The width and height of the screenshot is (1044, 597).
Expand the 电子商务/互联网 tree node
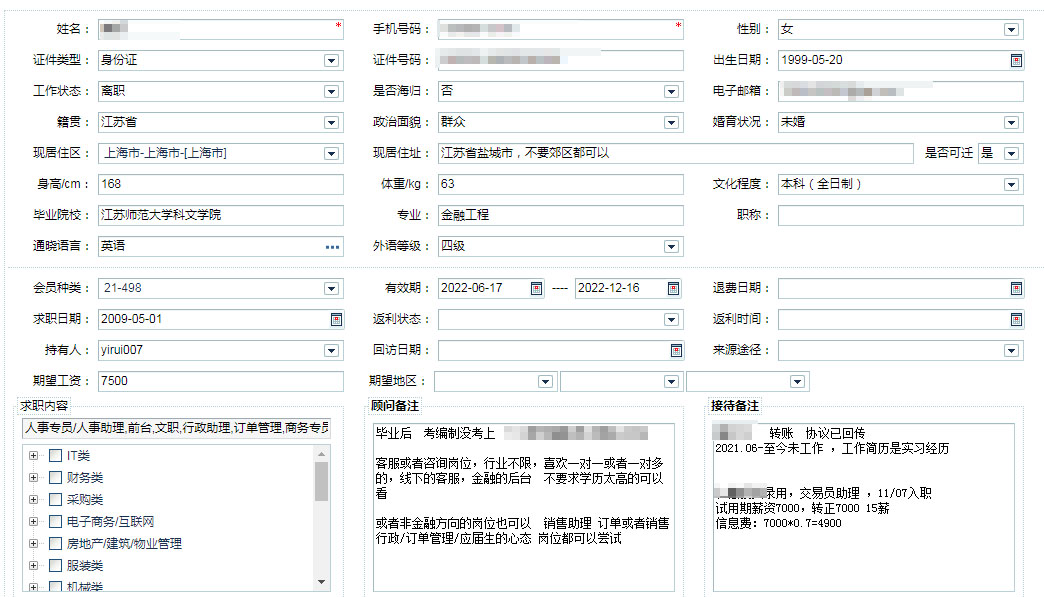(33, 521)
